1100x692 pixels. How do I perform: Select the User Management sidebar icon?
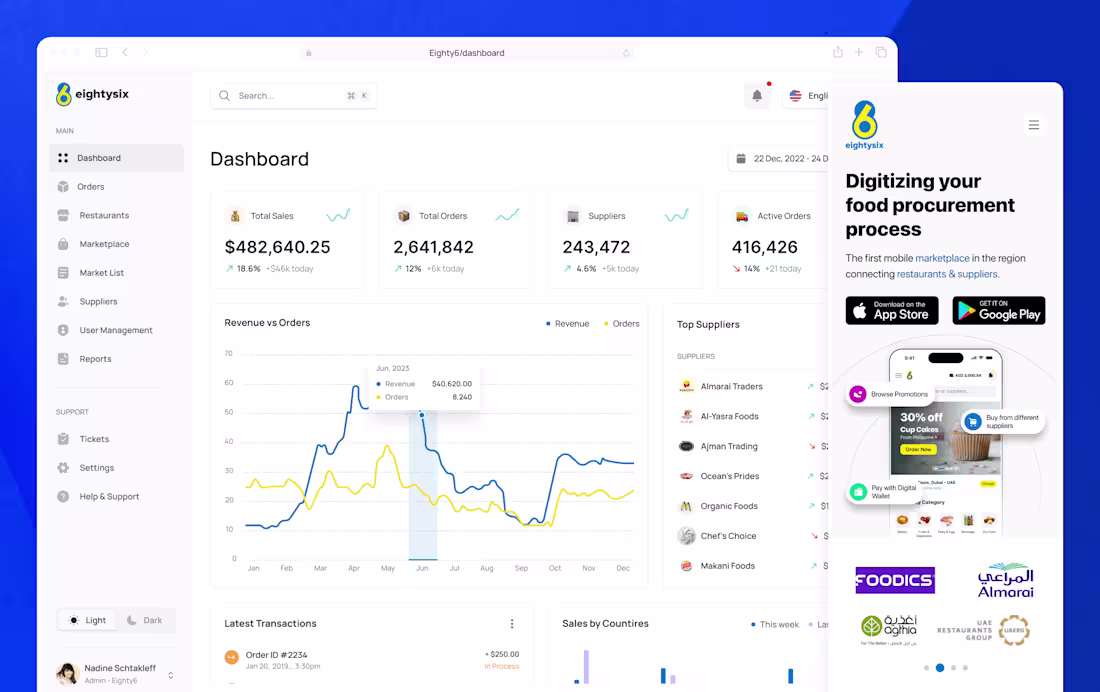click(x=64, y=330)
